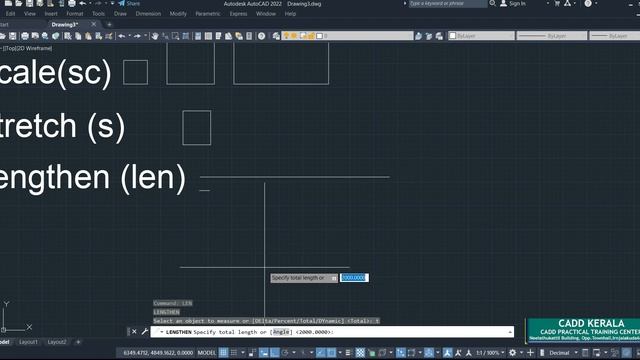Open the Autodesk App Store cart icon
This screenshot has height=360, width=640.
pyautogui.click(x=557, y=3)
